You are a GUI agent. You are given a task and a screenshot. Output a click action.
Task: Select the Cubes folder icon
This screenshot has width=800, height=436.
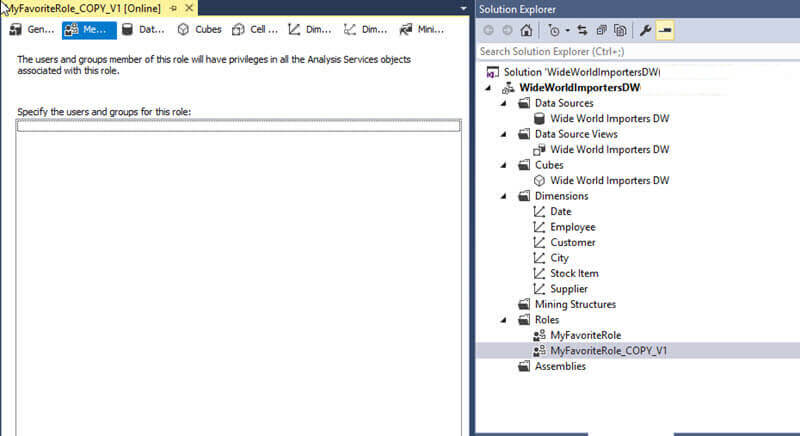(x=524, y=165)
